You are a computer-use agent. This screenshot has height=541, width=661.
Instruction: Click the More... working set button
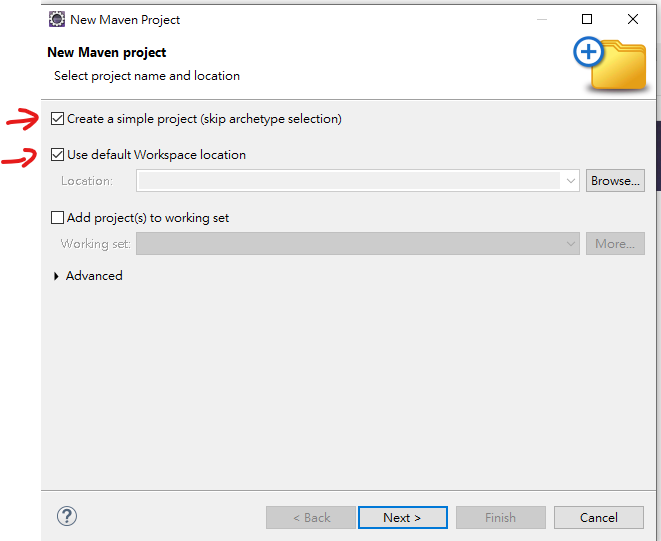click(615, 243)
